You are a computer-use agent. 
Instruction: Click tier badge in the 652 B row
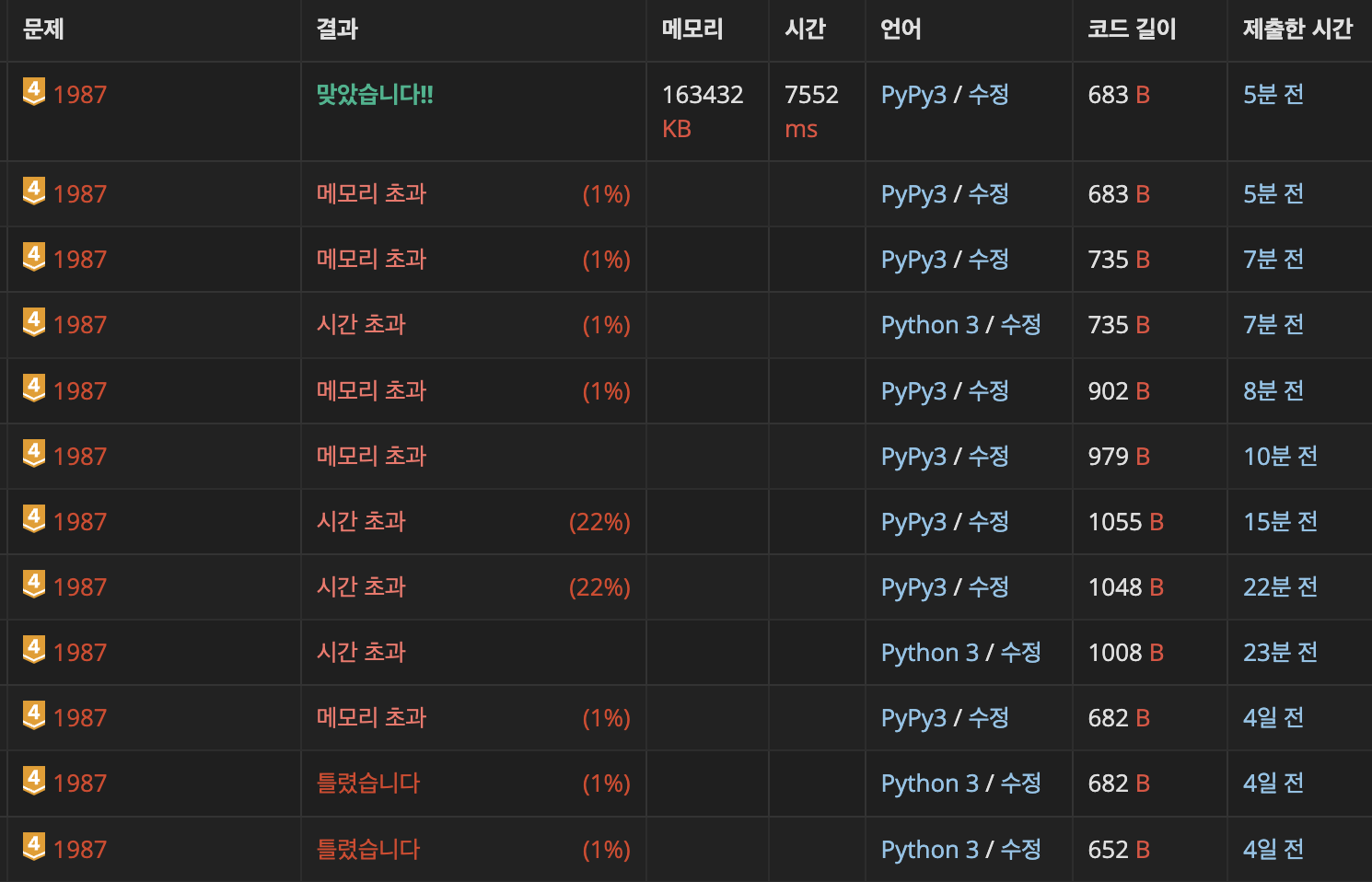[34, 846]
